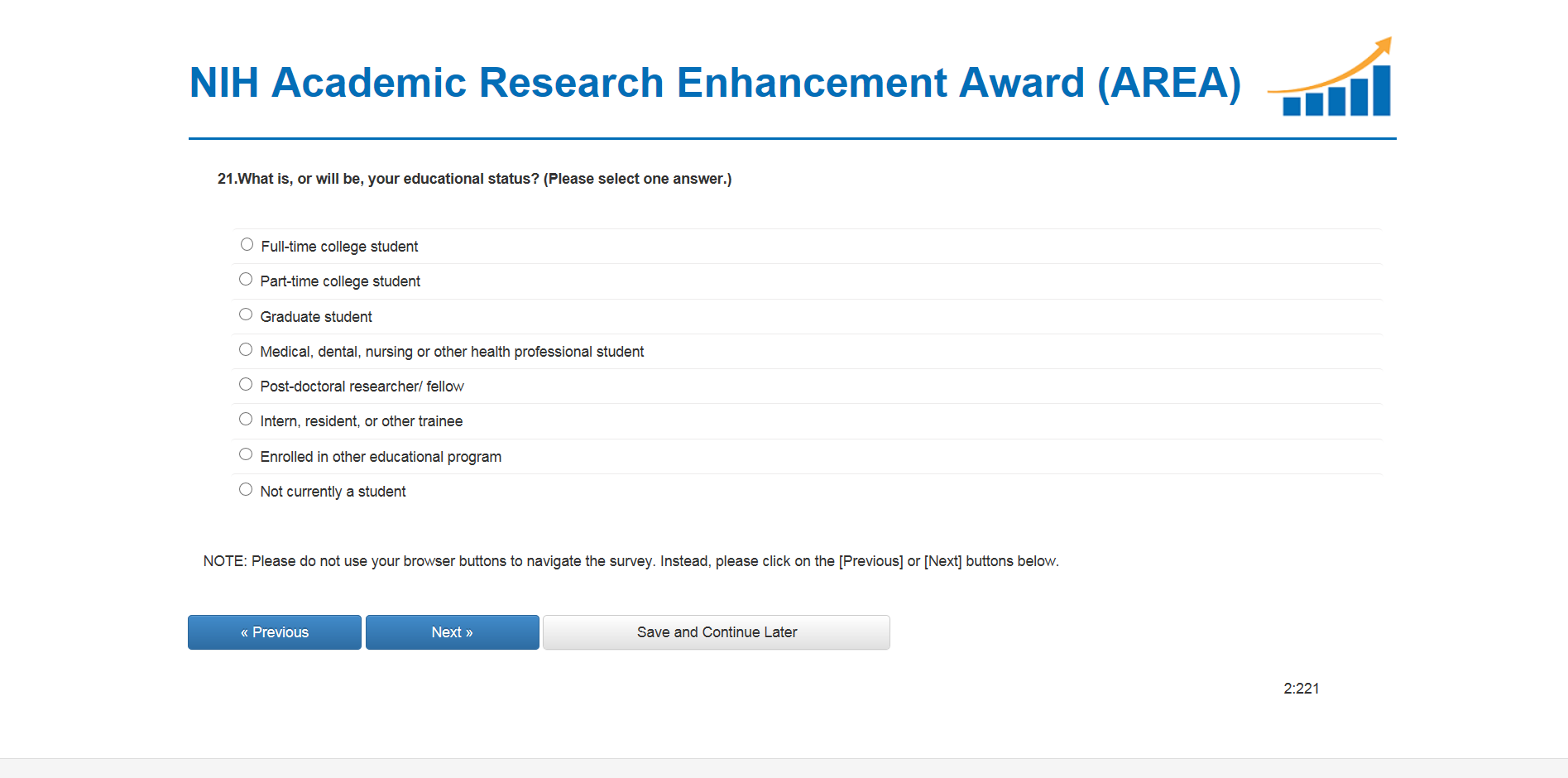The width and height of the screenshot is (1568, 778).
Task: Click the browser navigation NOTE text
Action: click(x=631, y=561)
